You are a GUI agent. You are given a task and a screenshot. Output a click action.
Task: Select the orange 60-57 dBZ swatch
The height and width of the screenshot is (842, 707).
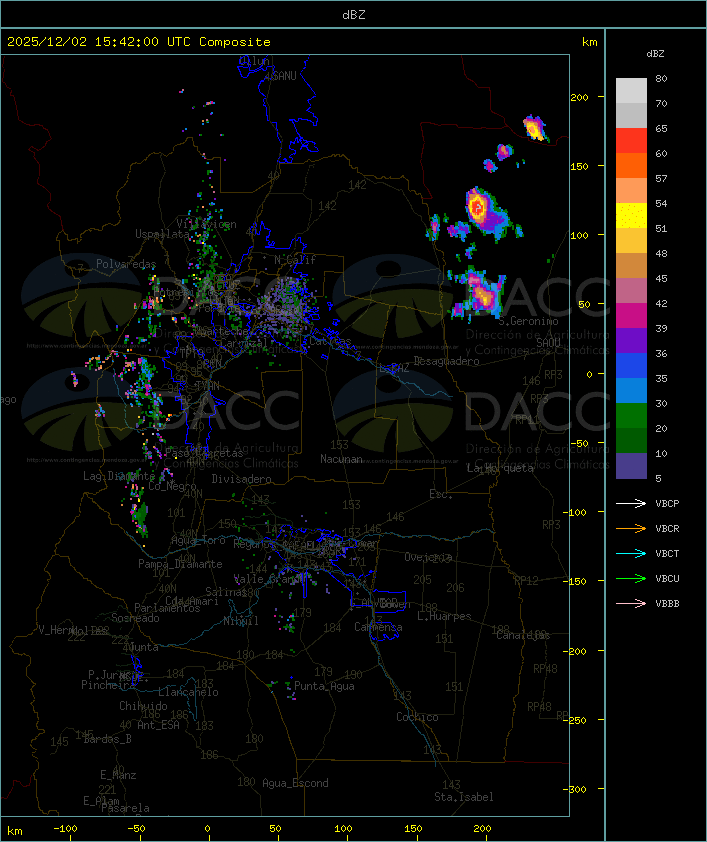631,165
